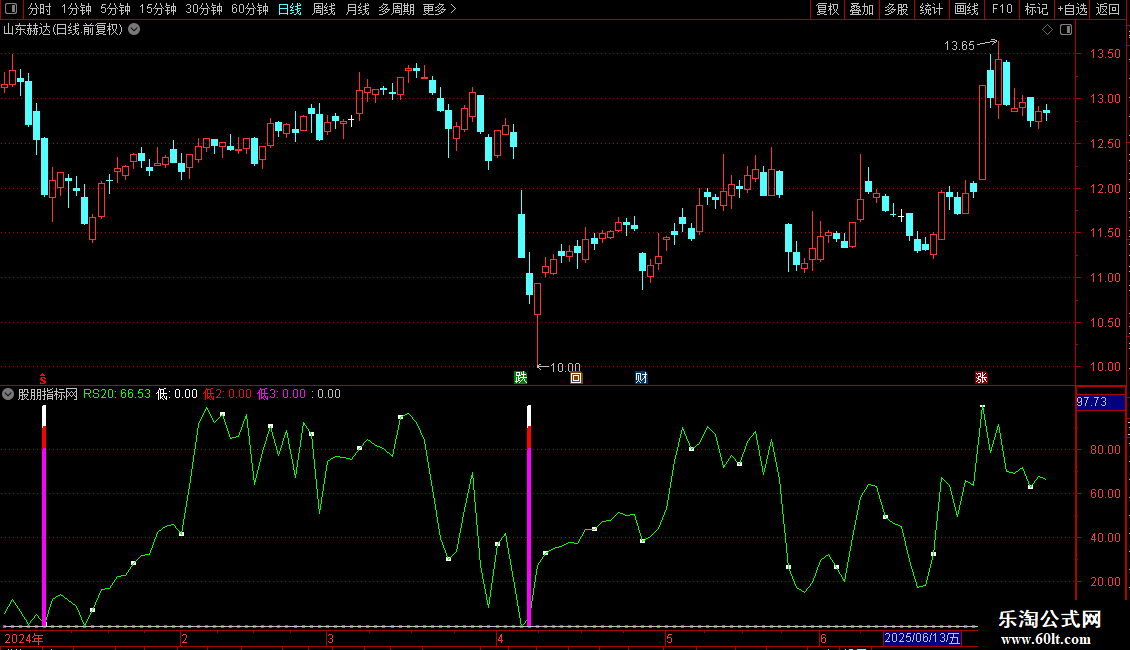
Task: Select the 30分钟 period
Action: pyautogui.click(x=203, y=9)
